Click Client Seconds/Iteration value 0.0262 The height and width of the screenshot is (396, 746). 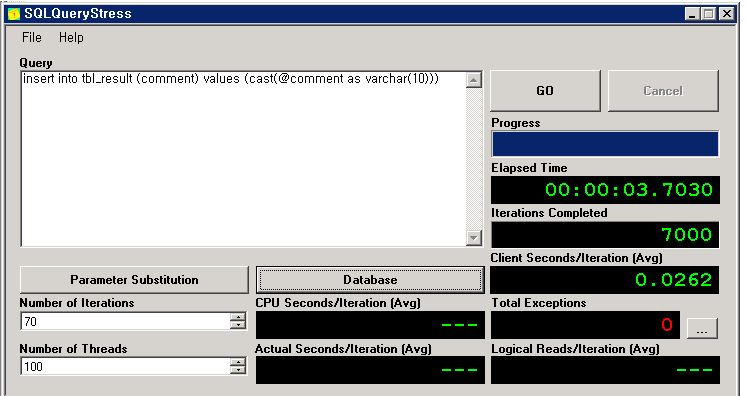point(673,280)
